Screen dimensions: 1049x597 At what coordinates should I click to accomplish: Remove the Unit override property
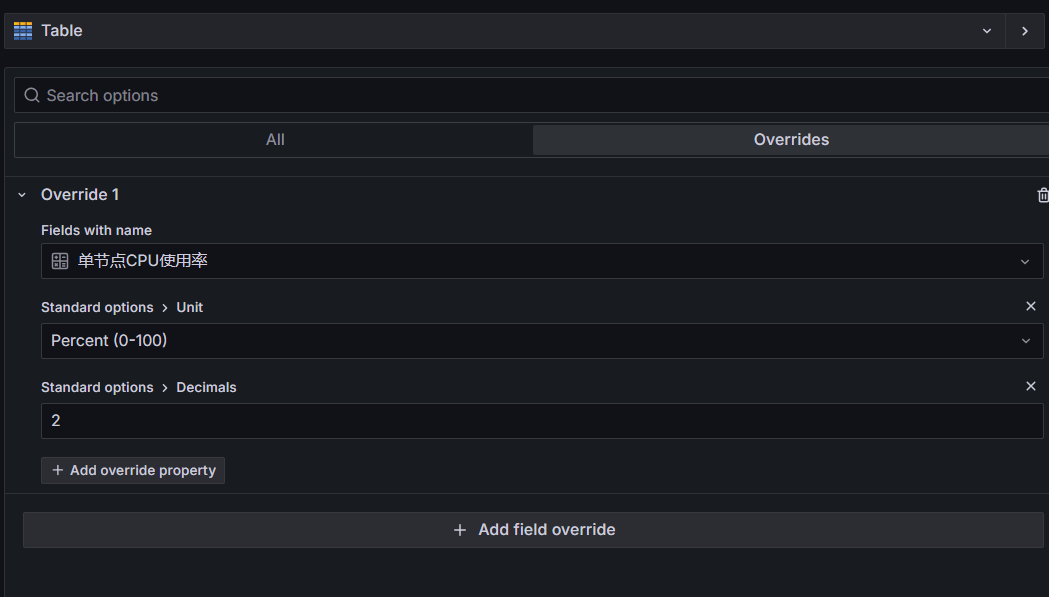tap(1030, 306)
